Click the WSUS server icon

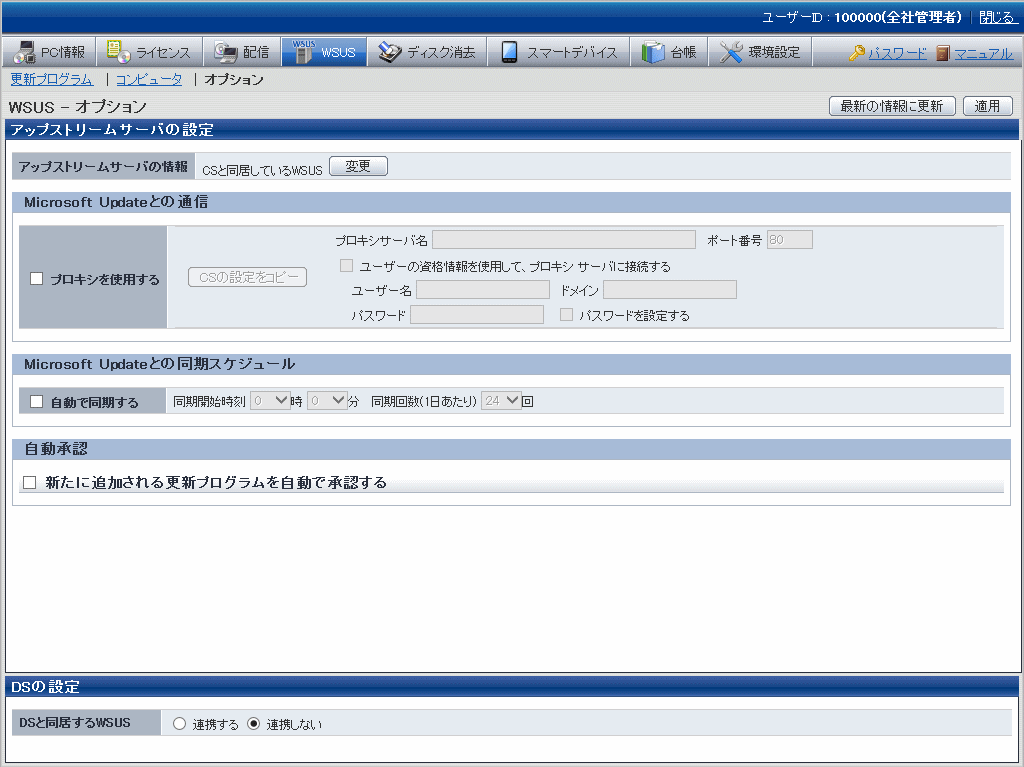coord(303,52)
